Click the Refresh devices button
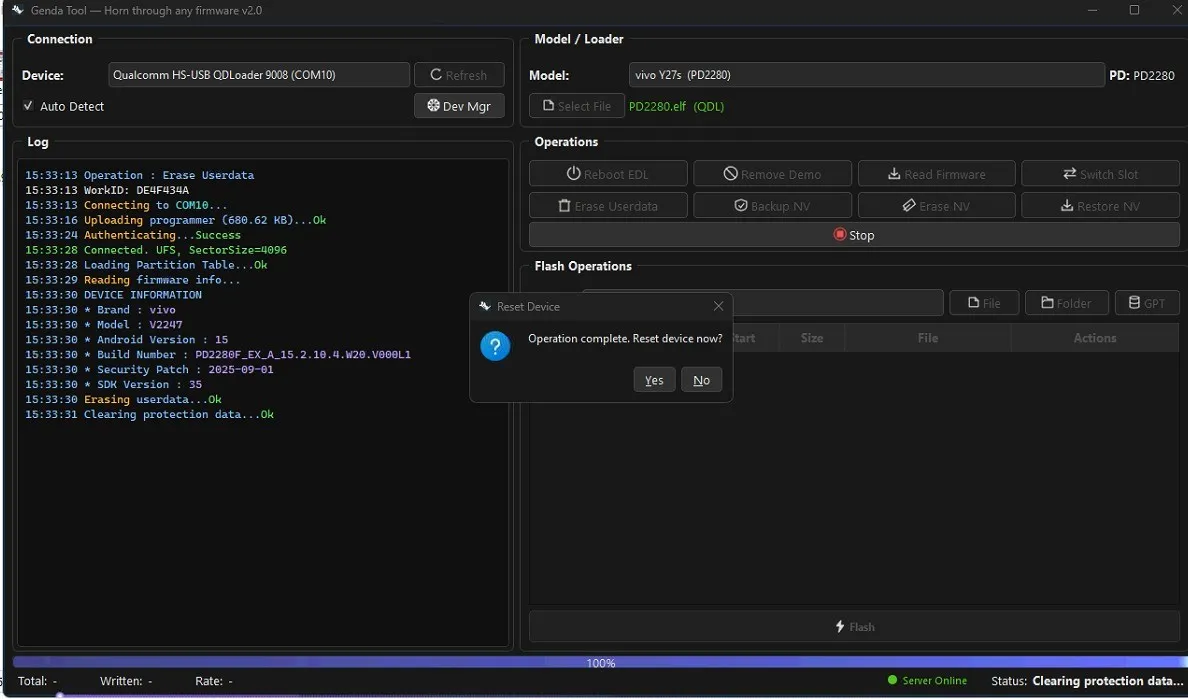 click(459, 75)
